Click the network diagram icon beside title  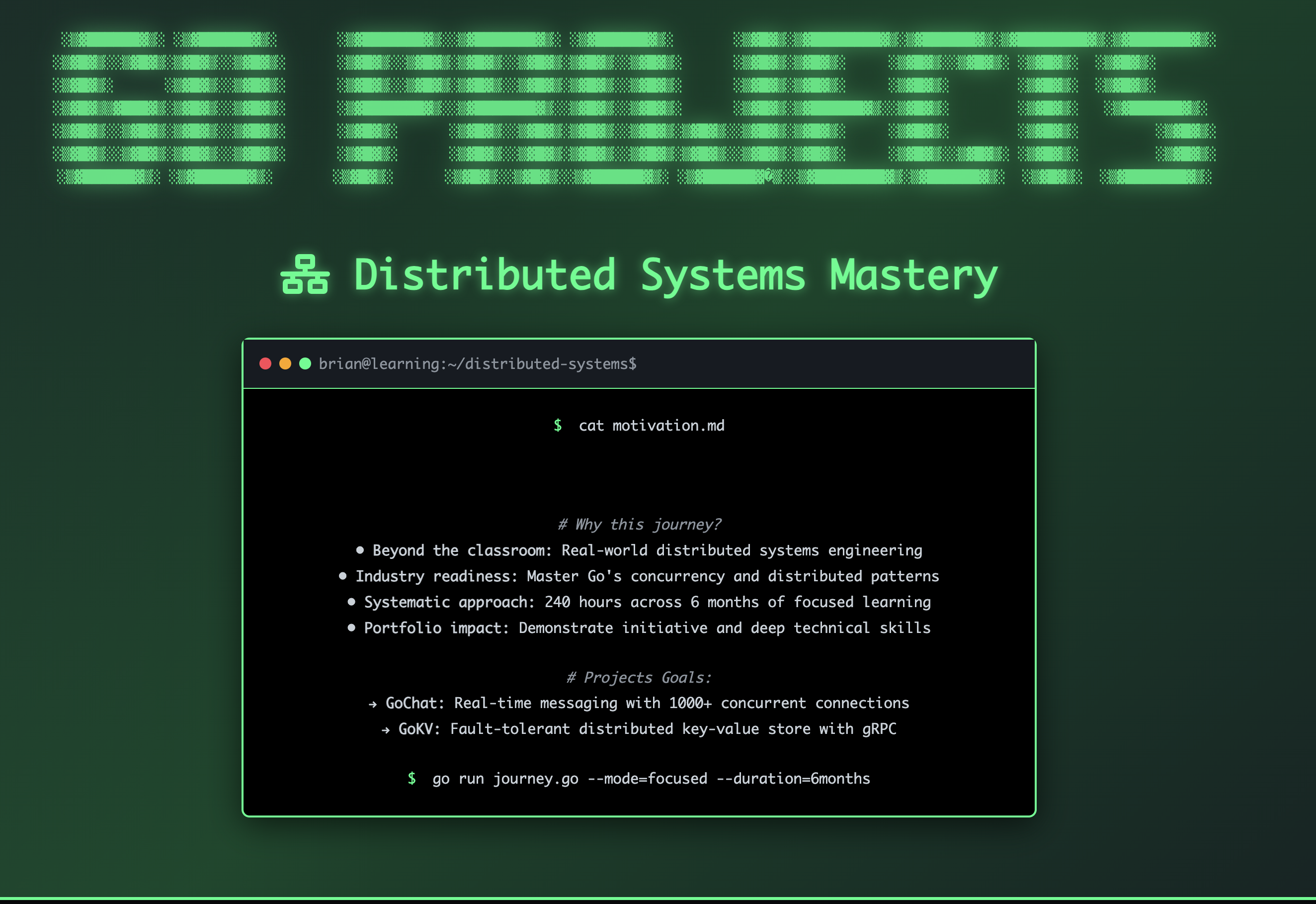tap(305, 274)
